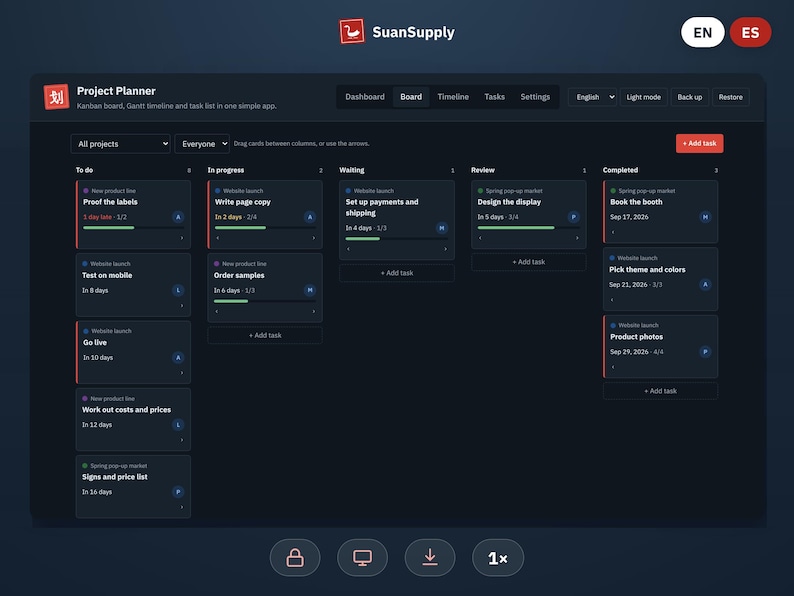Viewport: 794px width, 596px height.
Task: Click avatar P on Product photos card
Action: click(x=705, y=351)
